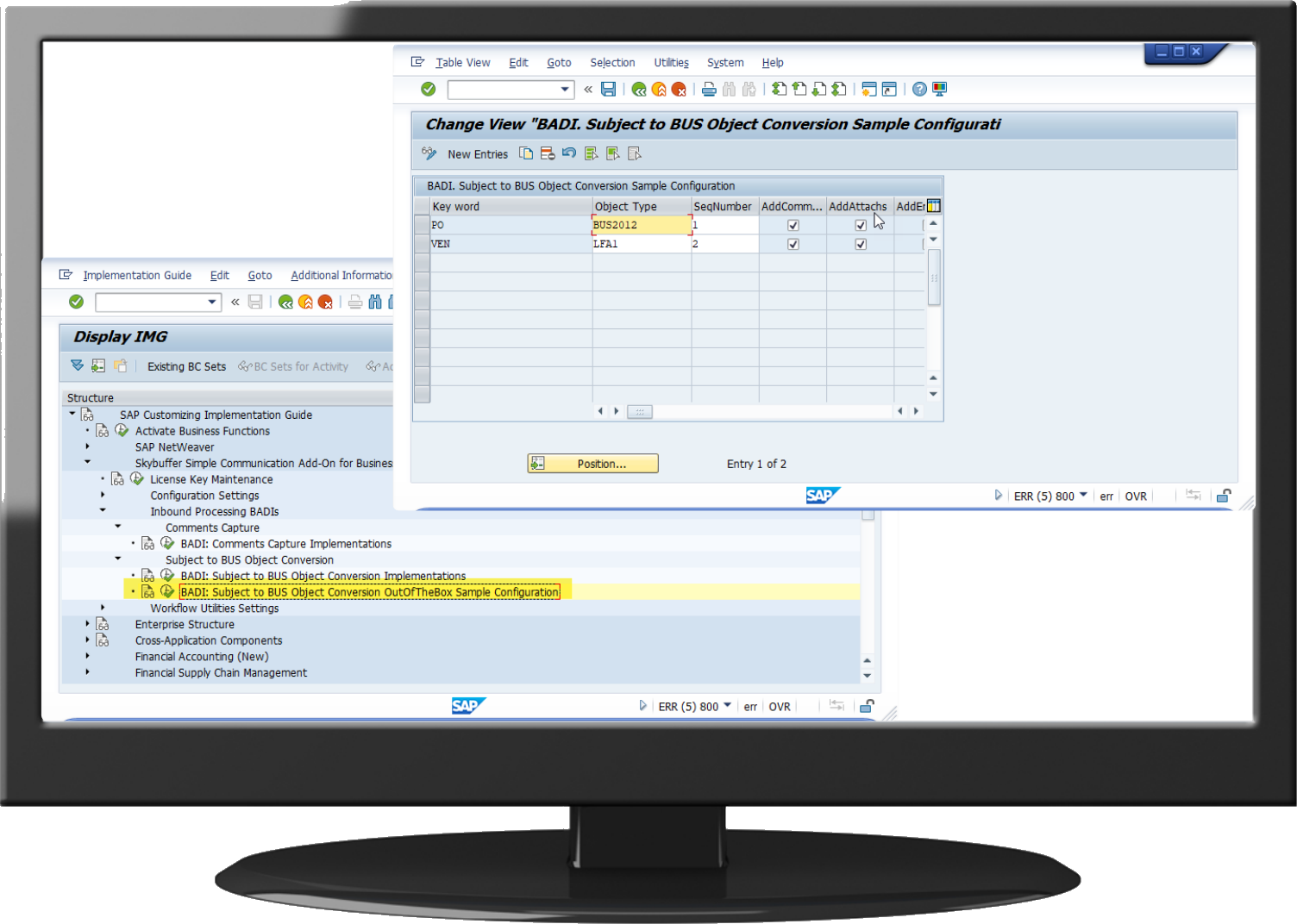This screenshot has width=1297, height=924.
Task: Click Expand All icon in Display IMG toolbar
Action: (x=78, y=365)
